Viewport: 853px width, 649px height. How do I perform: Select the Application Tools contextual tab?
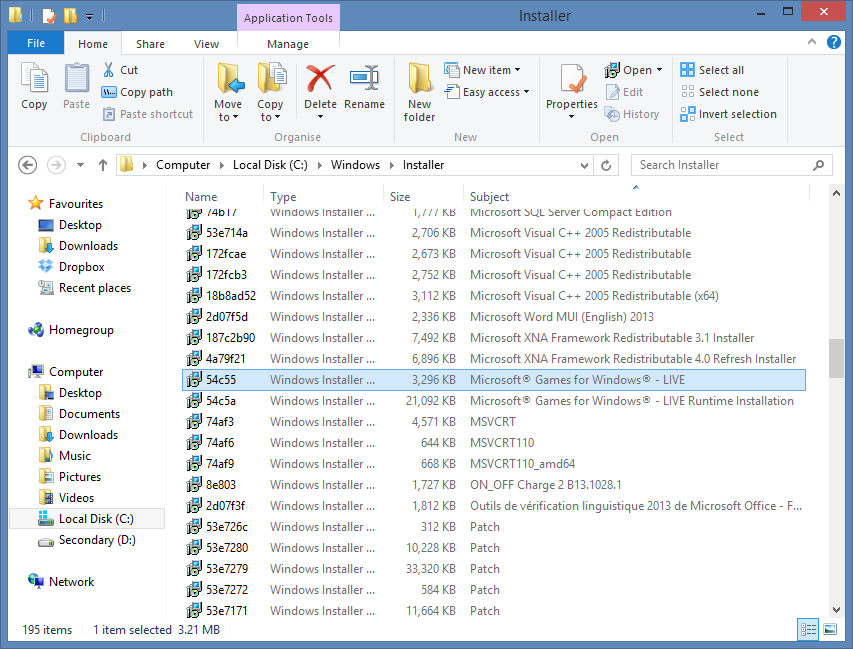pos(288,18)
